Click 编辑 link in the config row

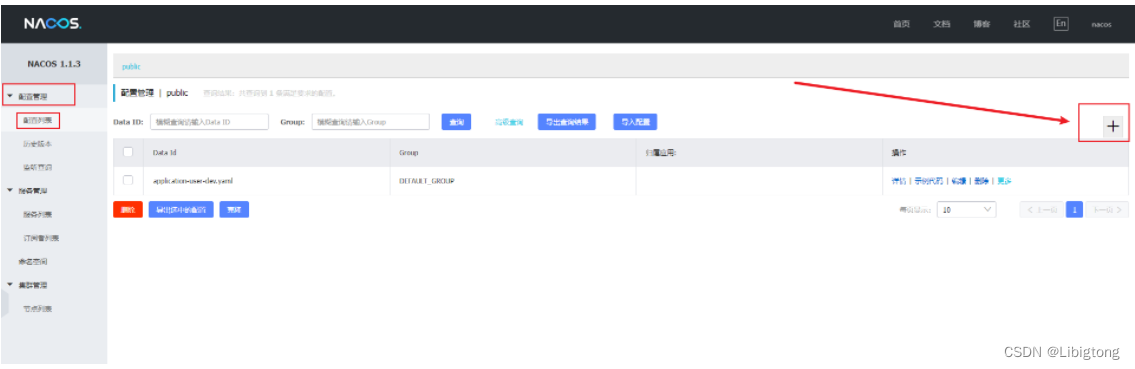click(958, 181)
